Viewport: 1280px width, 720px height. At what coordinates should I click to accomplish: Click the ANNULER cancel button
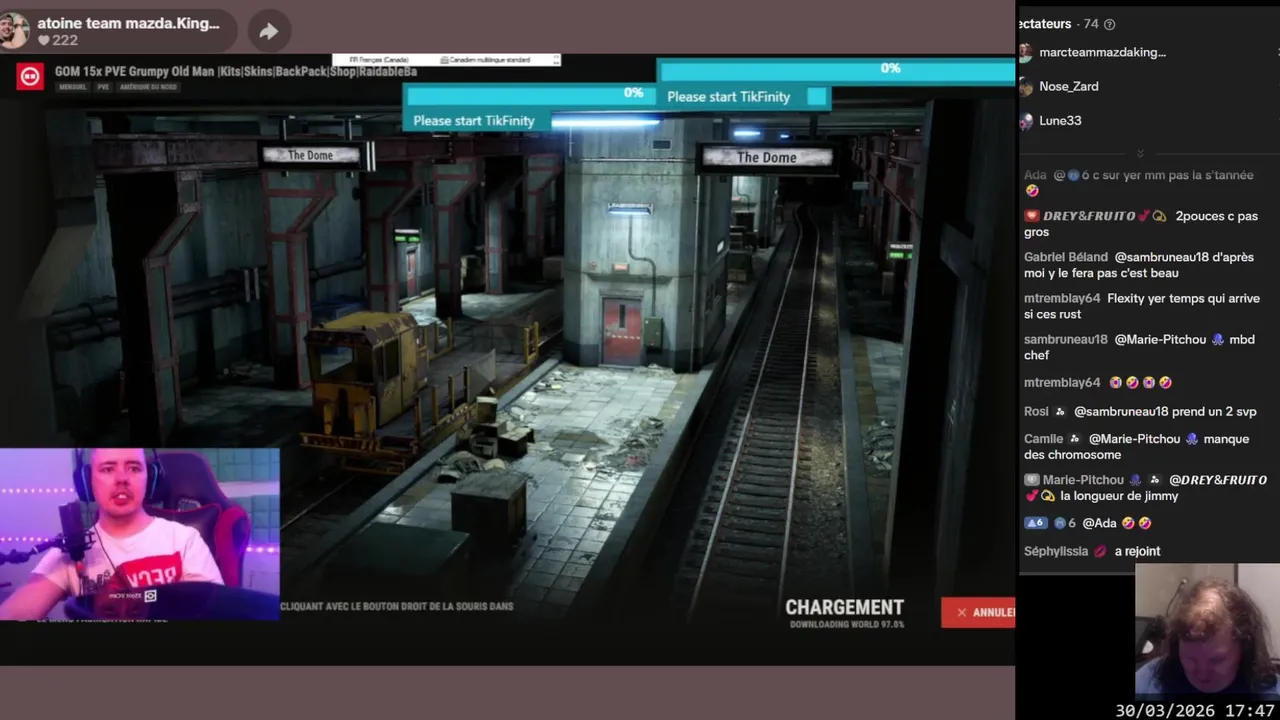978,612
